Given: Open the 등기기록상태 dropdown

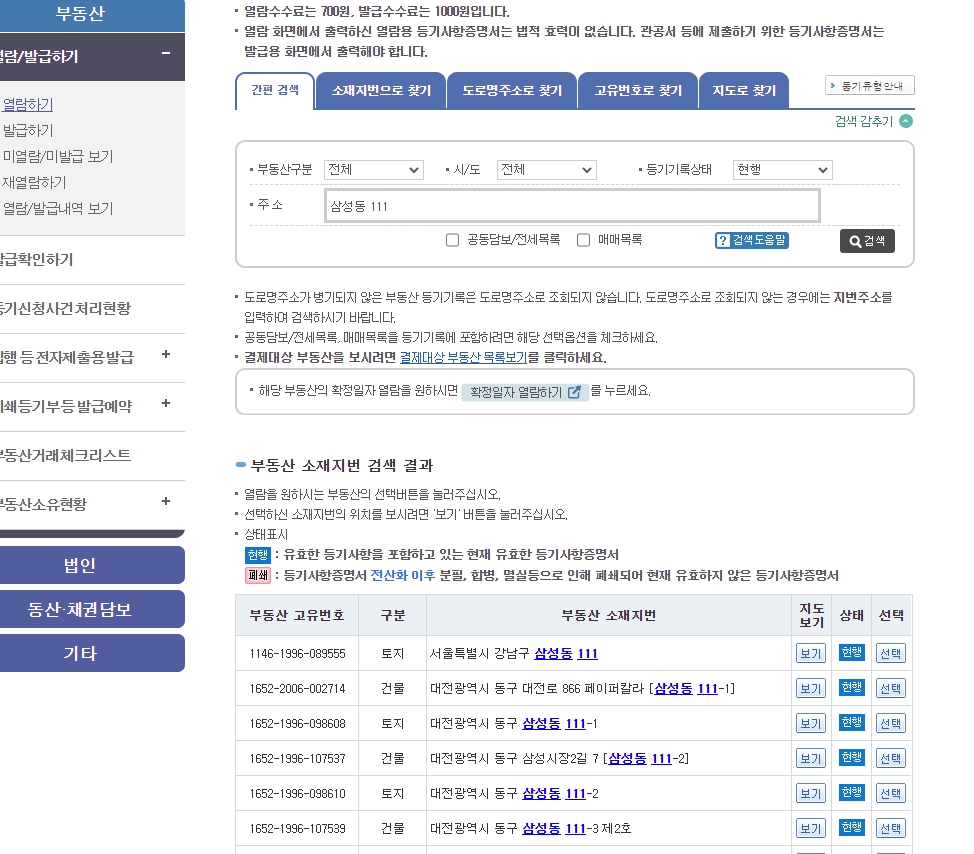Looking at the screenshot, I should tap(783, 170).
